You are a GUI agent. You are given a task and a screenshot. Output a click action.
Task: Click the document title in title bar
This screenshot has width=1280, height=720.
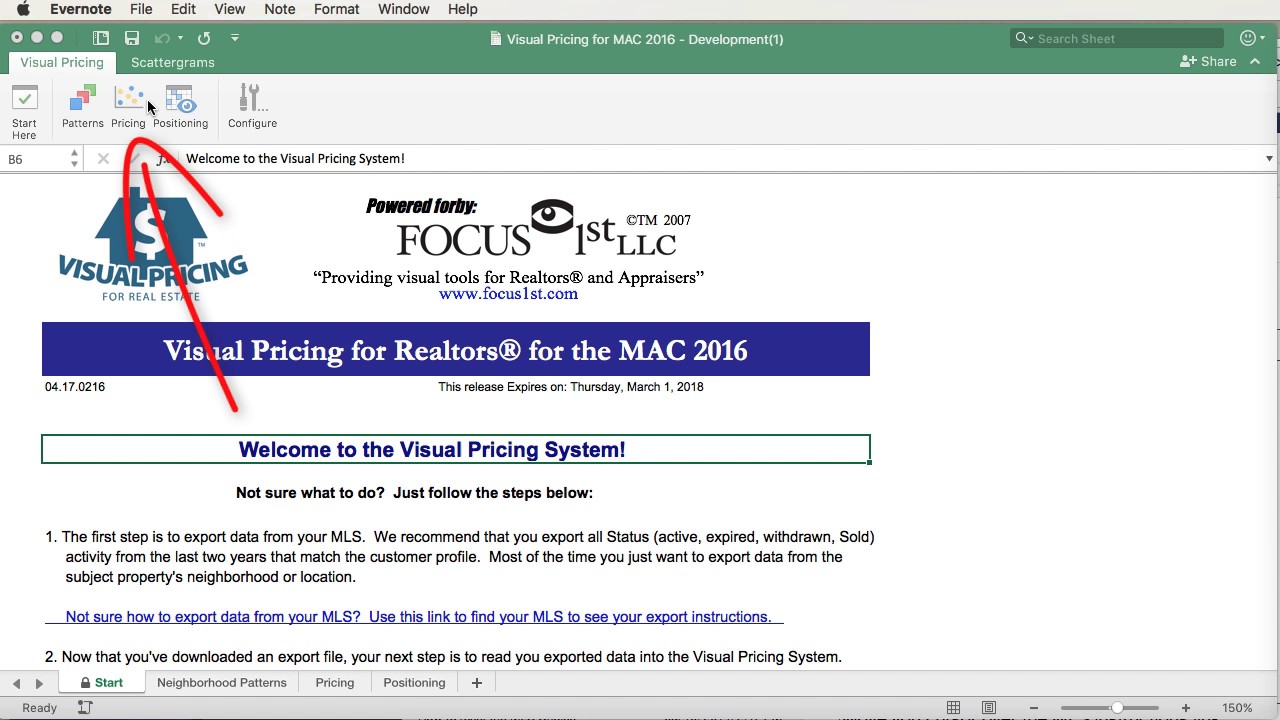[x=645, y=39]
